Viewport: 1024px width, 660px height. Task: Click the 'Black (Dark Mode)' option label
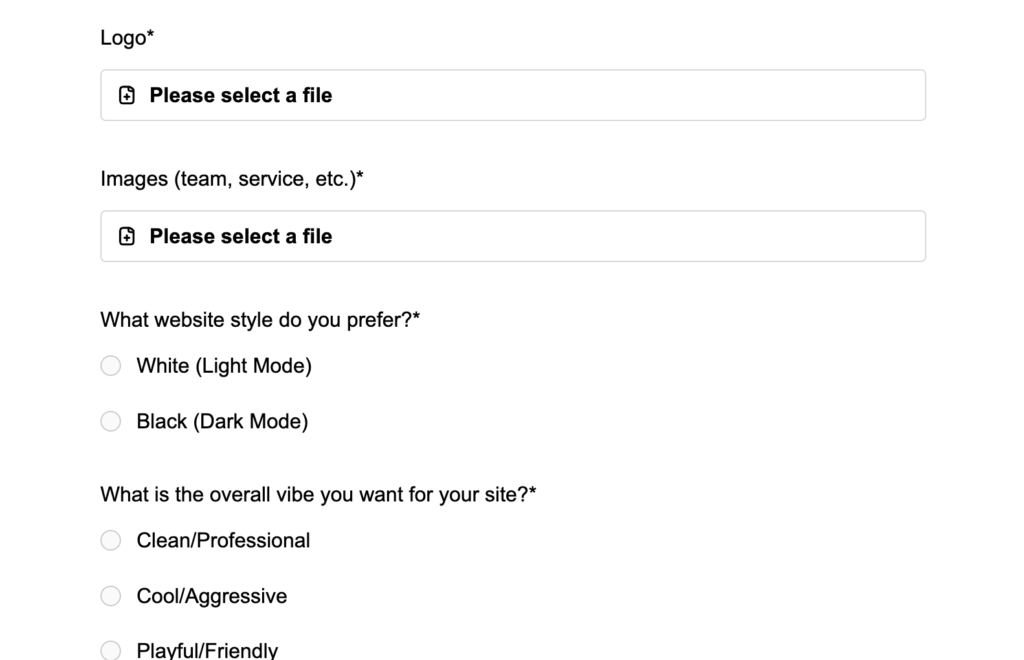coord(222,422)
